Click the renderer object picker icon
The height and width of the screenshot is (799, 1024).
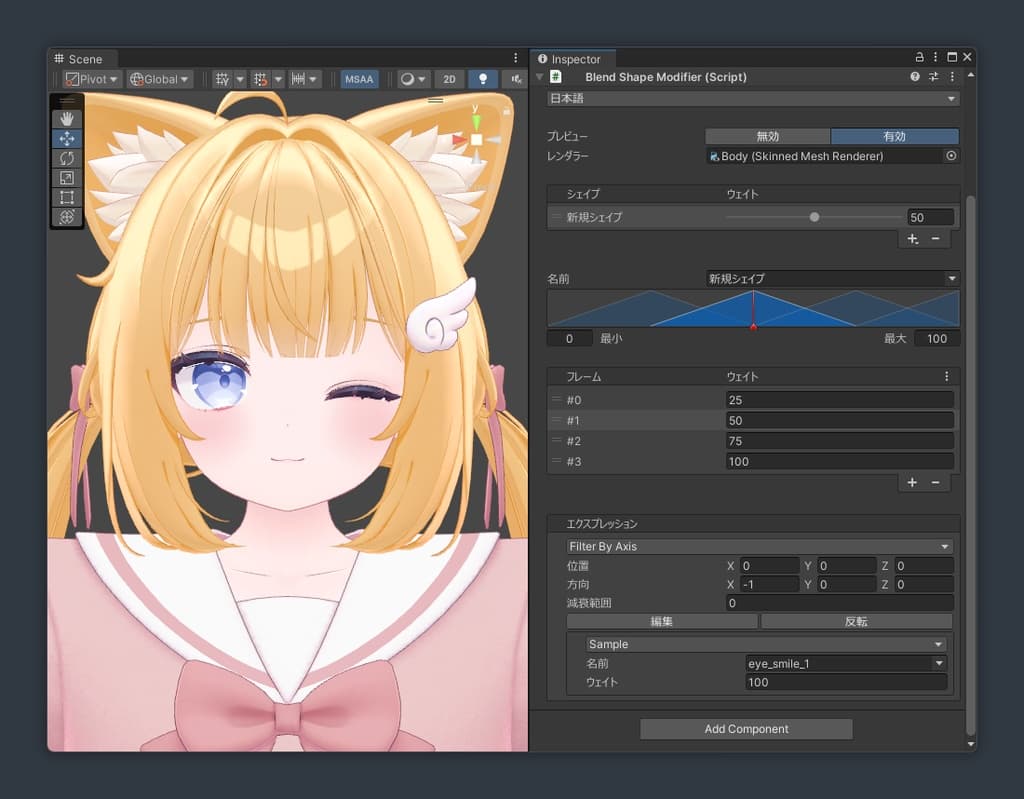[951, 156]
